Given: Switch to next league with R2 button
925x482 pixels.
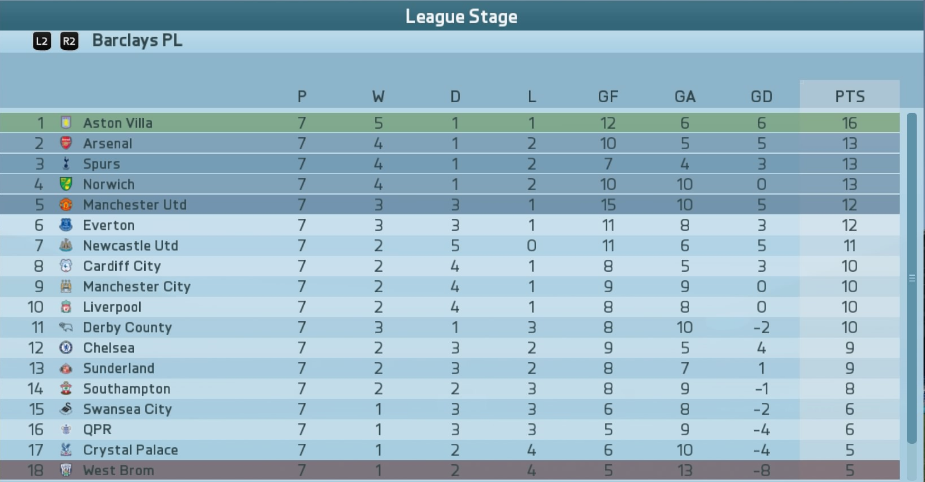Looking at the screenshot, I should click(x=69, y=41).
